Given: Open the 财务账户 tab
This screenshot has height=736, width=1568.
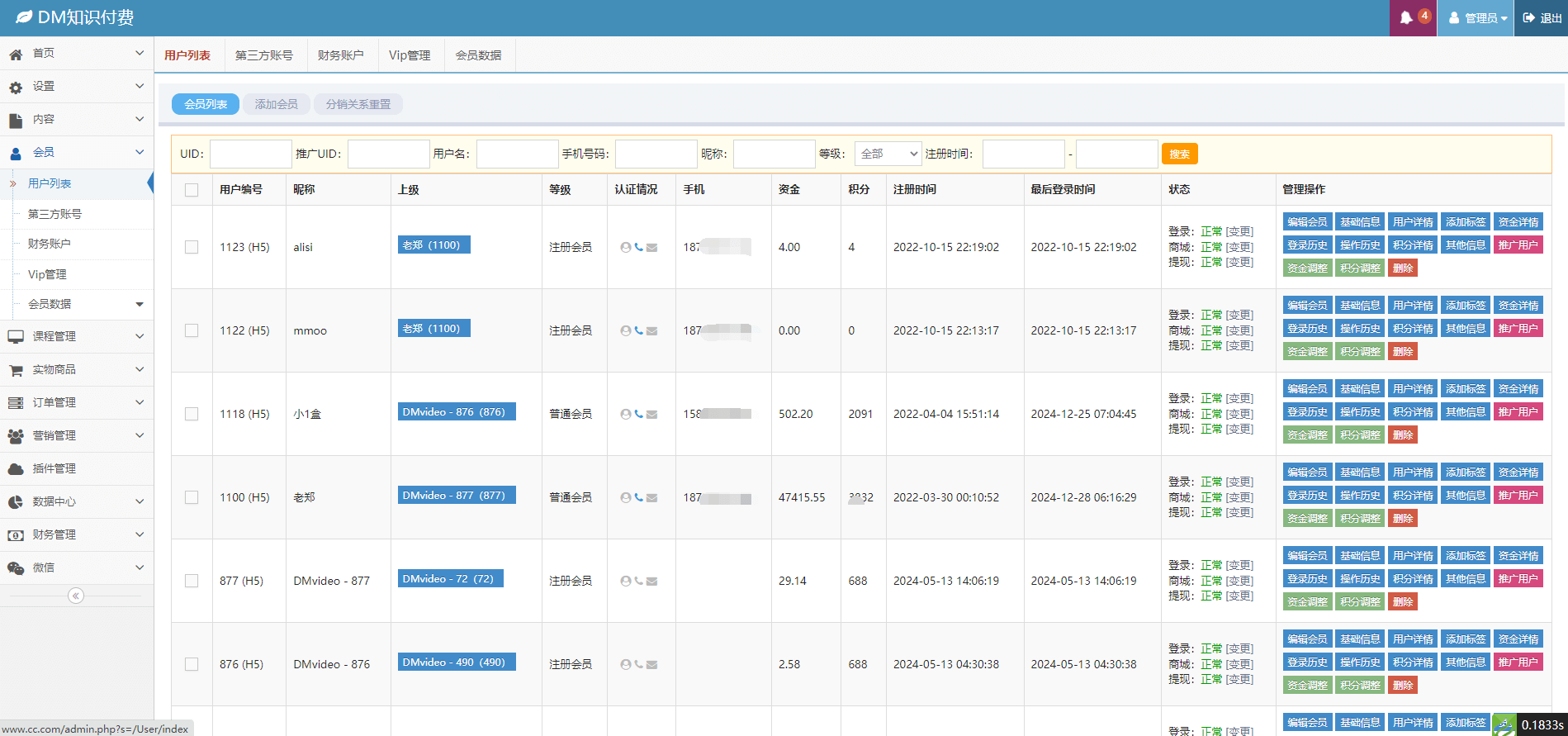Looking at the screenshot, I should (x=340, y=55).
